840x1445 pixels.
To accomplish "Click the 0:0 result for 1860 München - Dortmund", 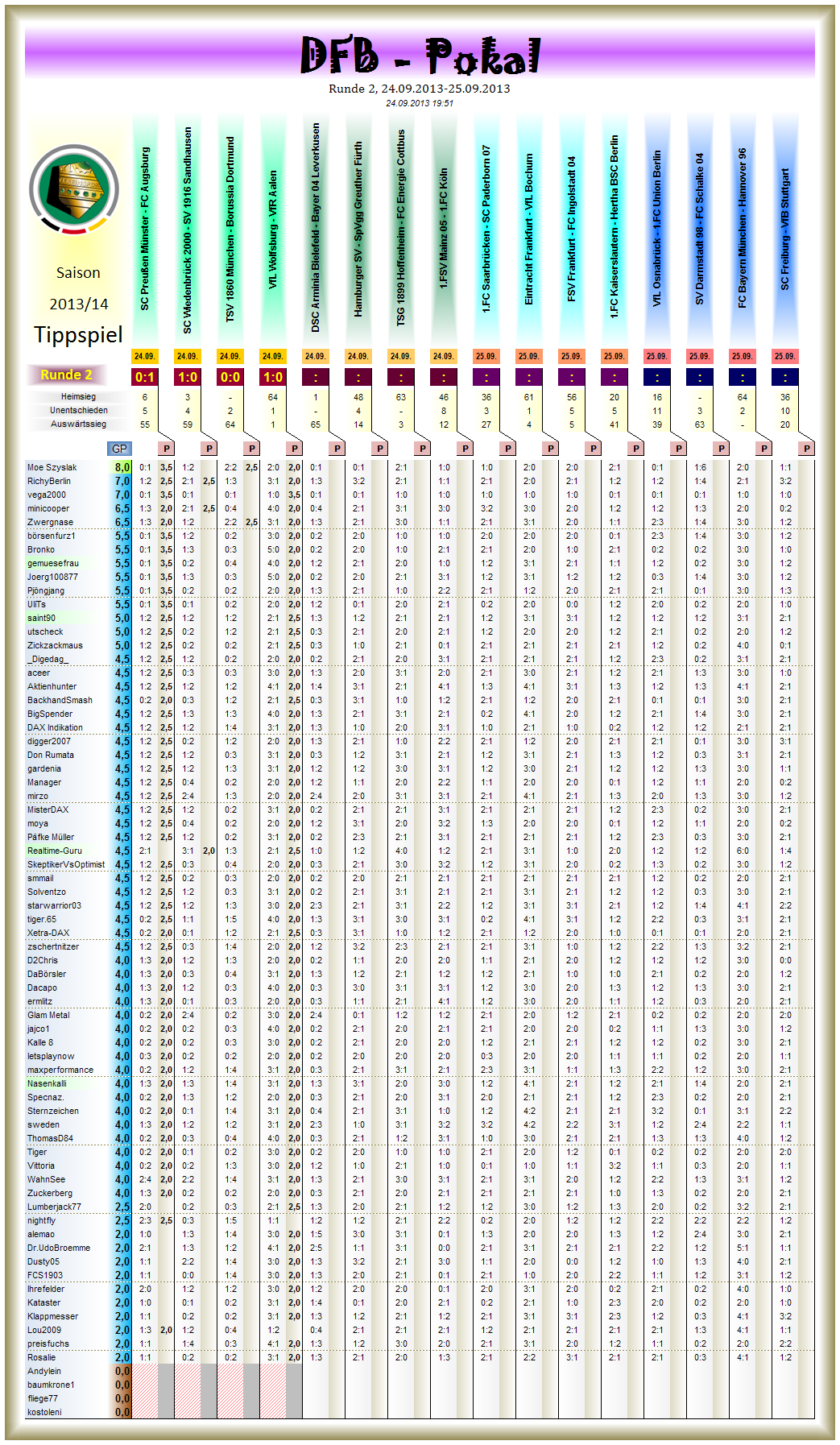I will pos(230,377).
